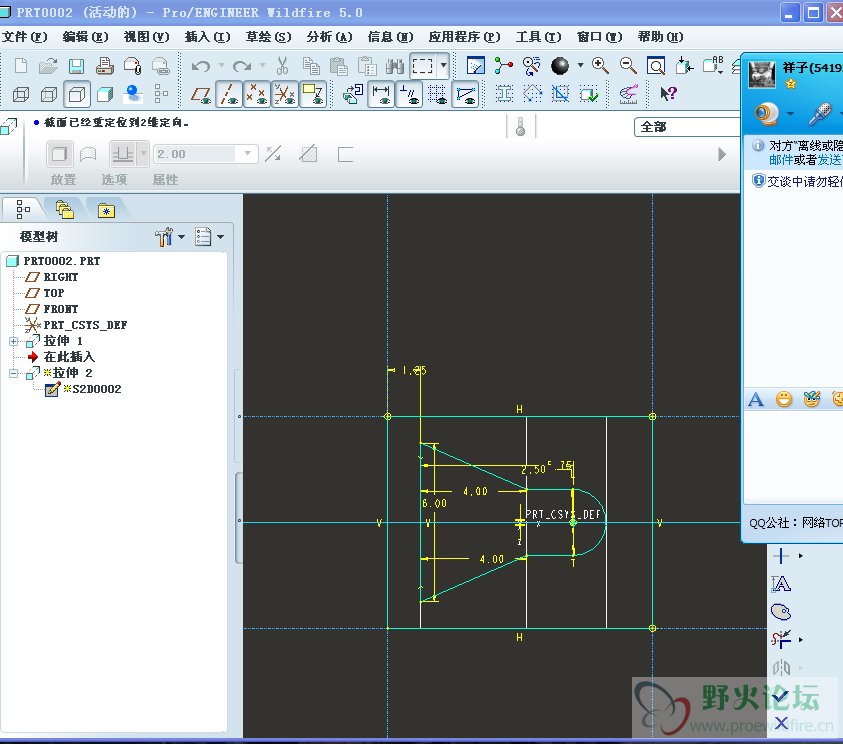
Task: Click the microphone icon in the QQ window
Action: 820,113
